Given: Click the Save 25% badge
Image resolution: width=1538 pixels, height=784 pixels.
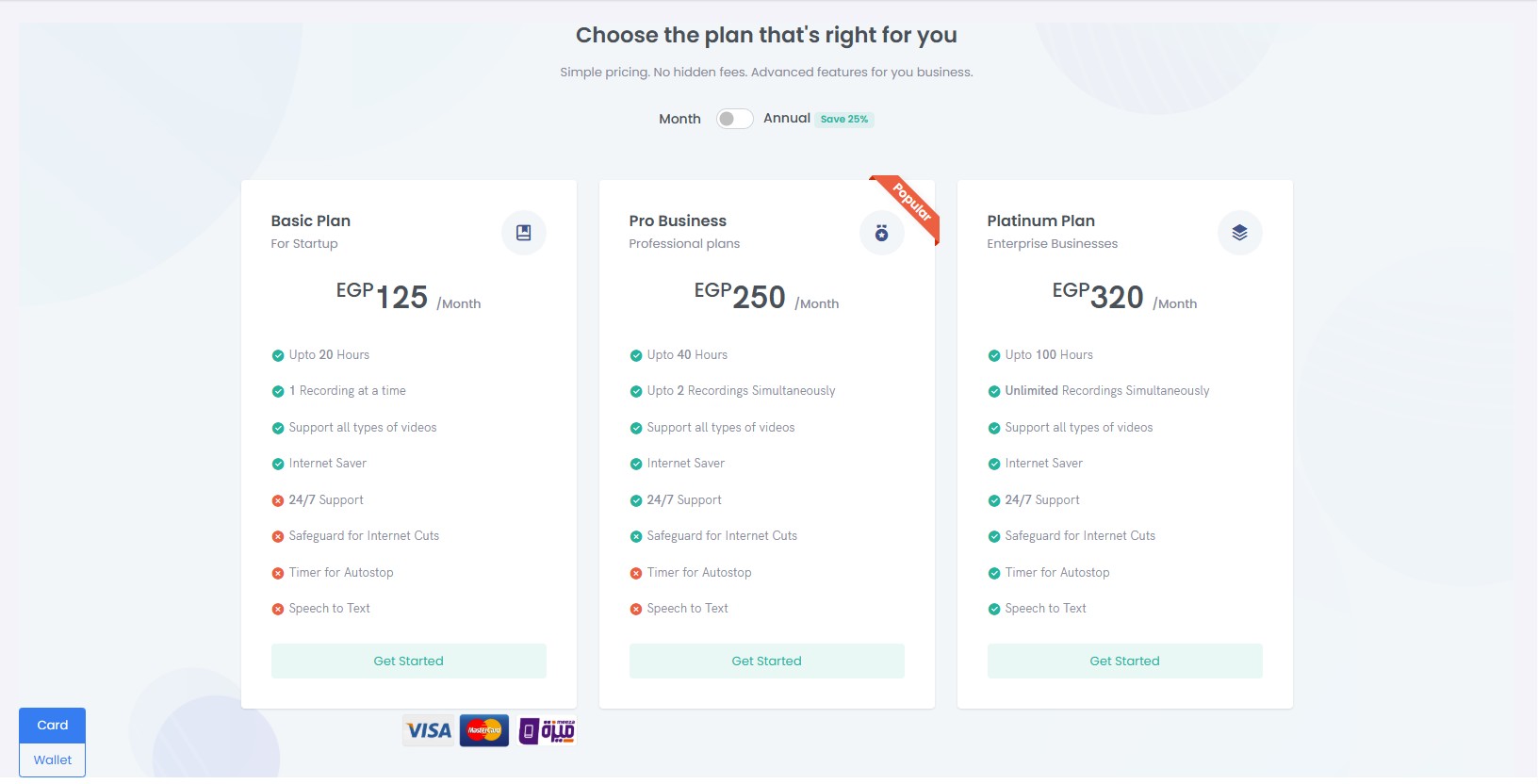Looking at the screenshot, I should (844, 120).
